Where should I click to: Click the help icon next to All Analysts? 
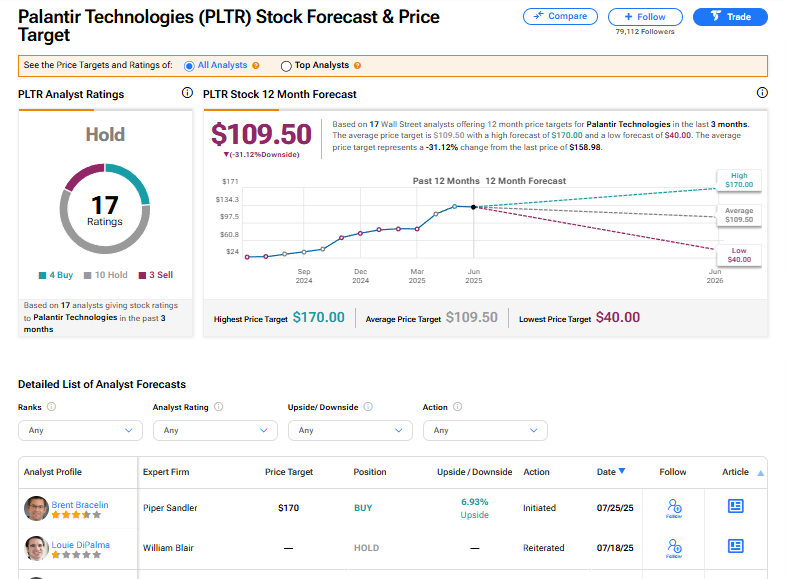[x=256, y=66]
